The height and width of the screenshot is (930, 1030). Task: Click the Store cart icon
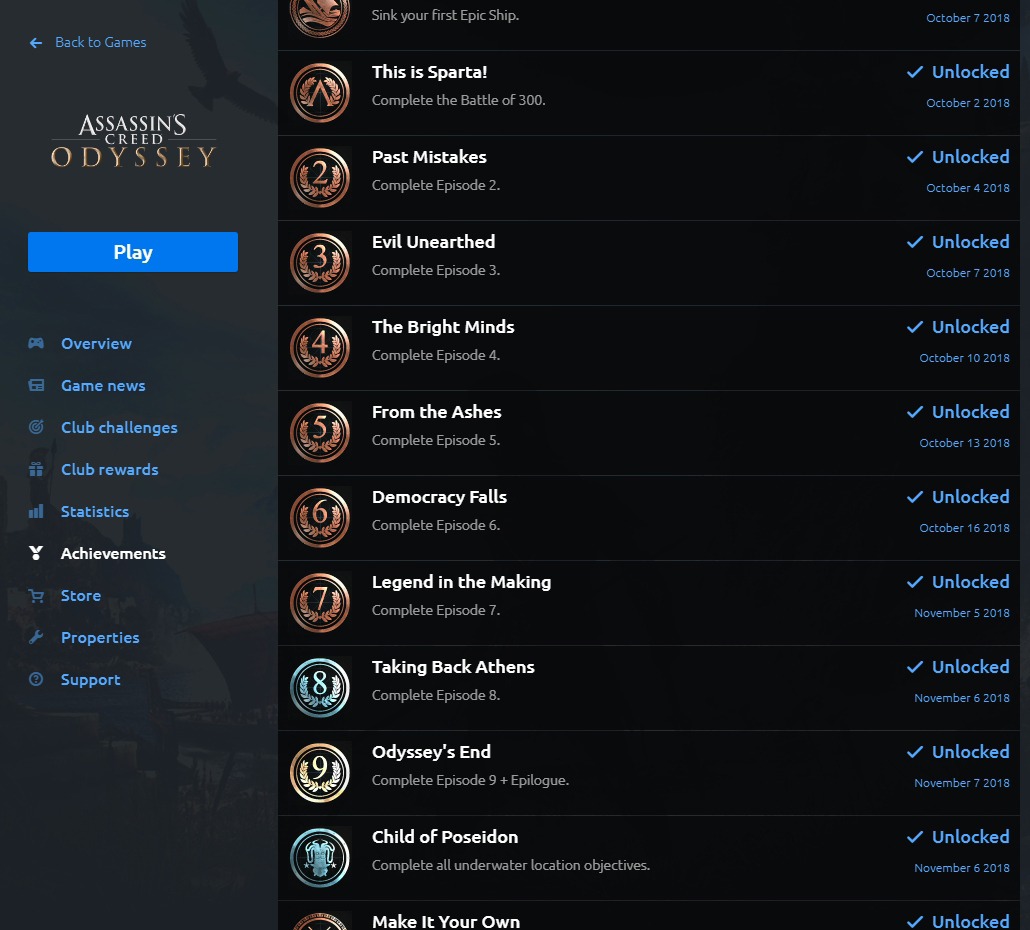click(36, 595)
